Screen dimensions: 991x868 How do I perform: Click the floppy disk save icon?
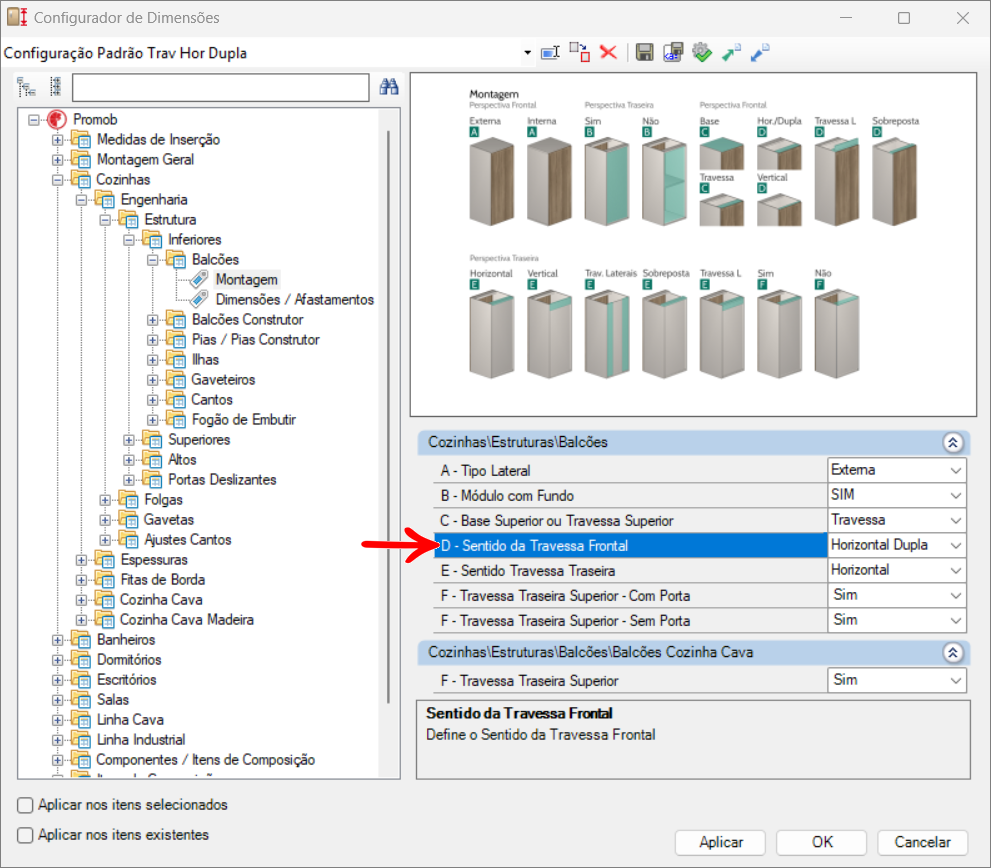click(645, 52)
